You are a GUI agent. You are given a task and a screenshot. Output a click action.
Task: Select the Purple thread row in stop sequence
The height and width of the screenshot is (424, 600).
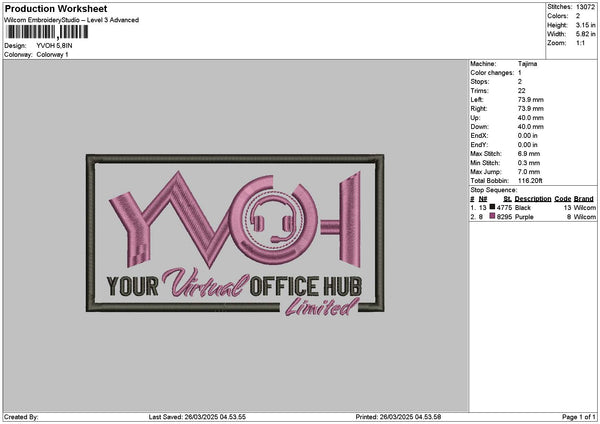click(x=533, y=217)
